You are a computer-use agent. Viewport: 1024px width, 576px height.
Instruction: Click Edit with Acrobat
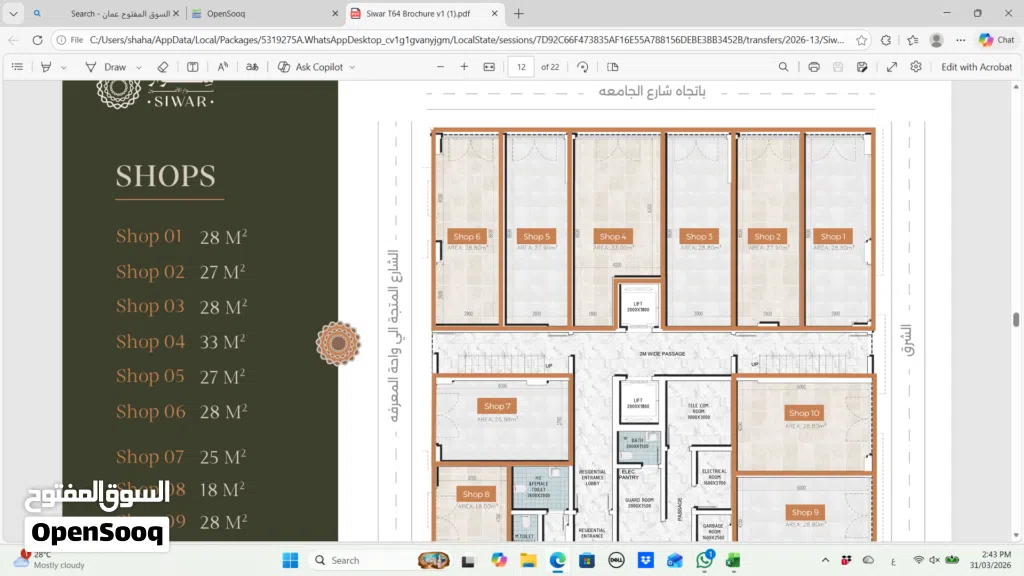(x=976, y=67)
